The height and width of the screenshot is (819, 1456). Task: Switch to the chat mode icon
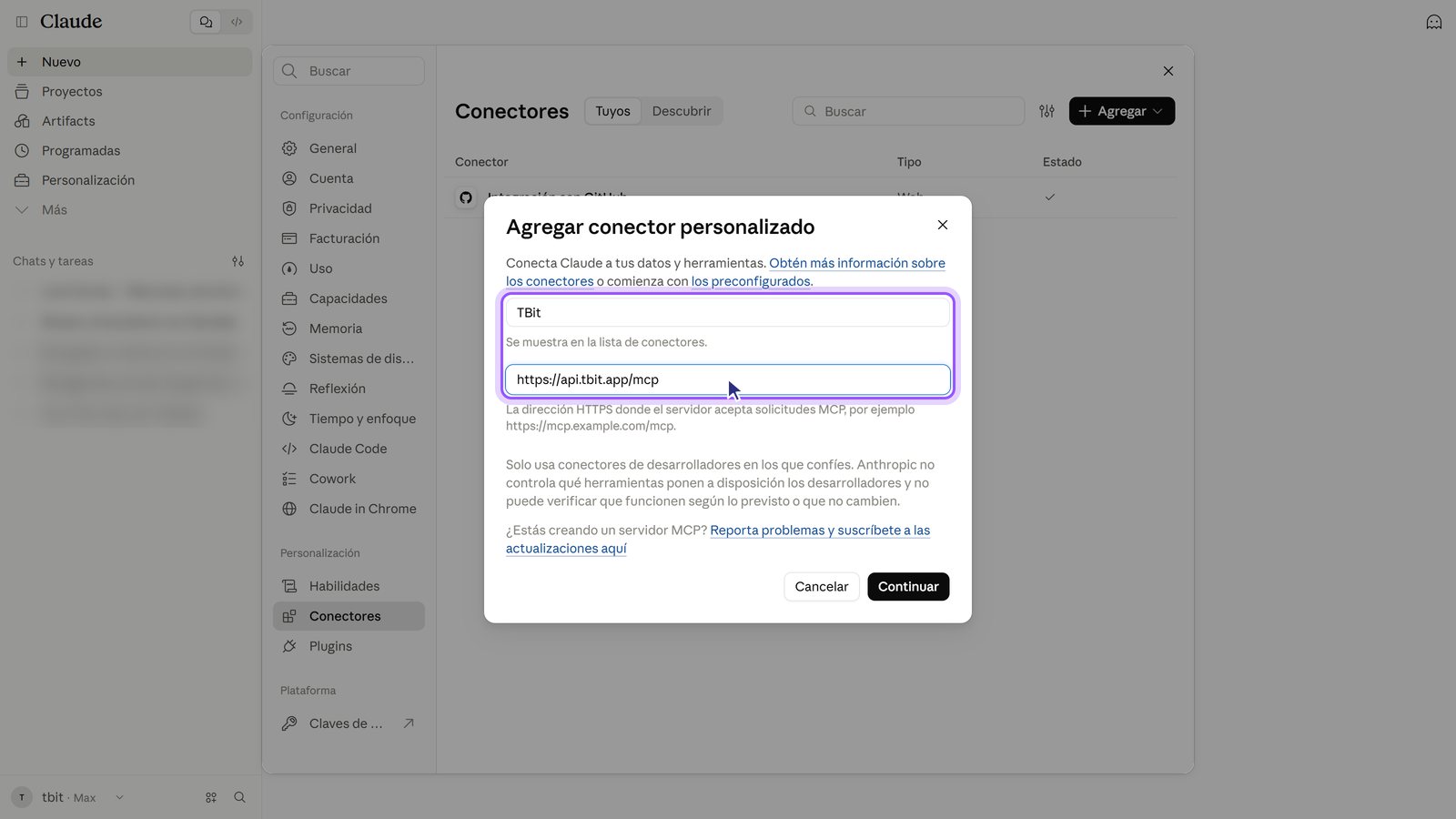point(206,22)
